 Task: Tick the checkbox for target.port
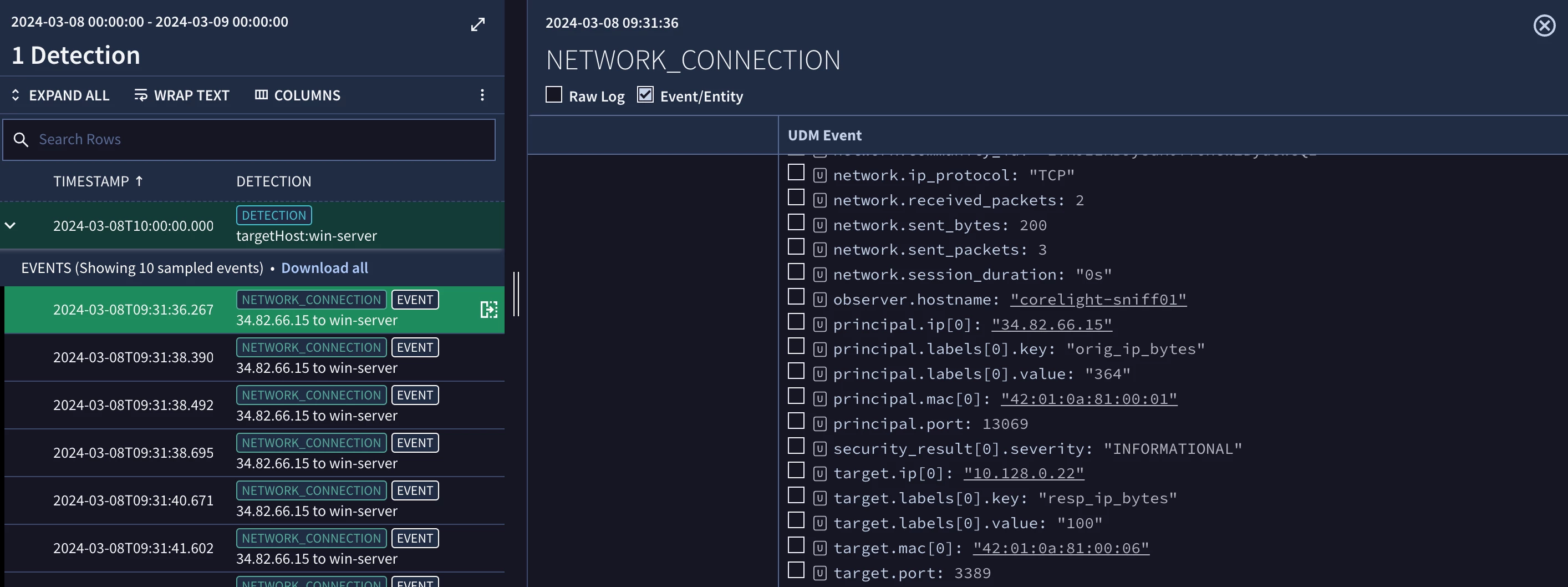click(x=796, y=570)
